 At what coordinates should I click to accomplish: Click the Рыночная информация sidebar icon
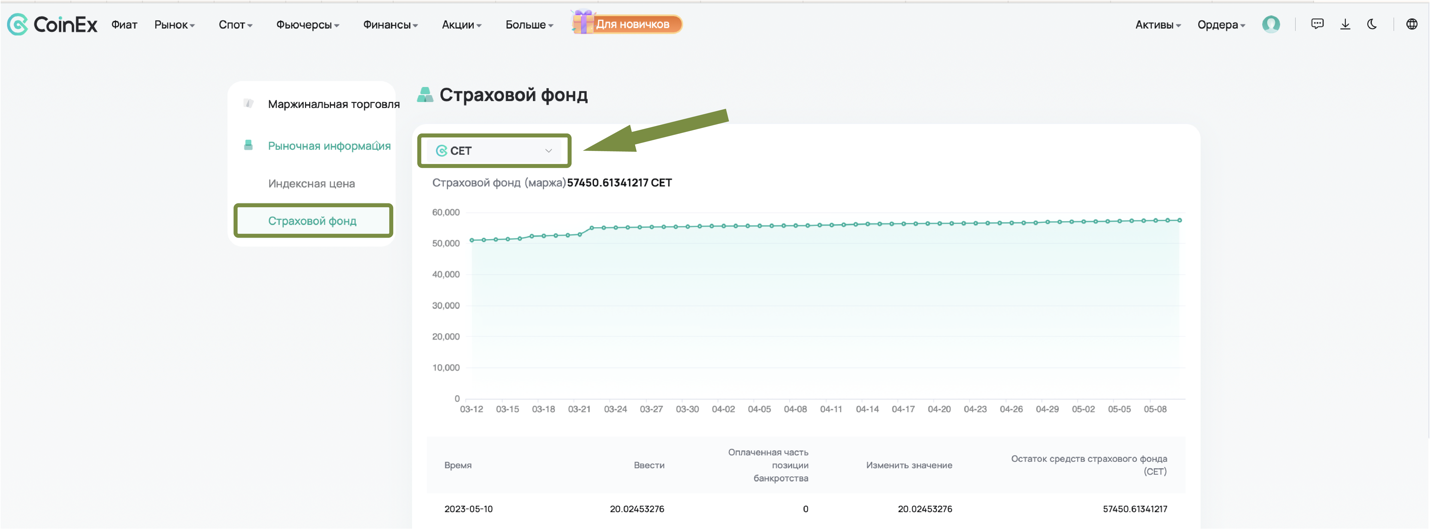tap(248, 145)
